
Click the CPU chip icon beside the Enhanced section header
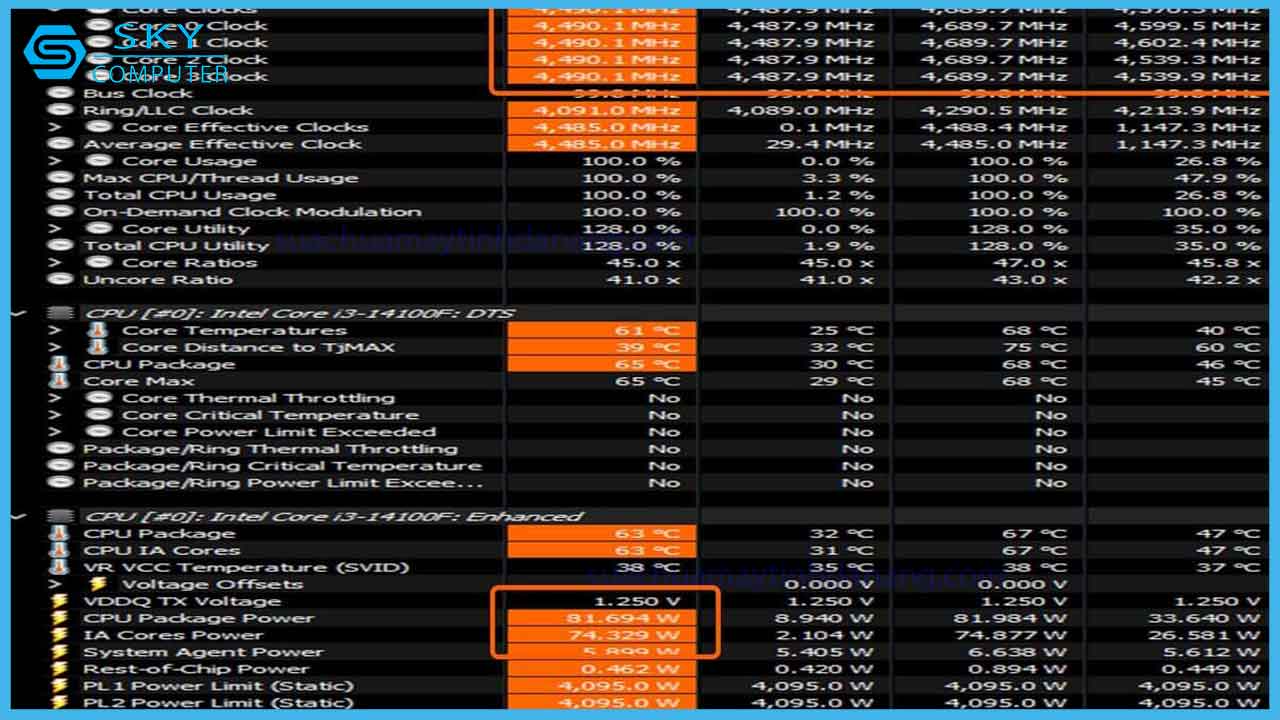coord(60,517)
